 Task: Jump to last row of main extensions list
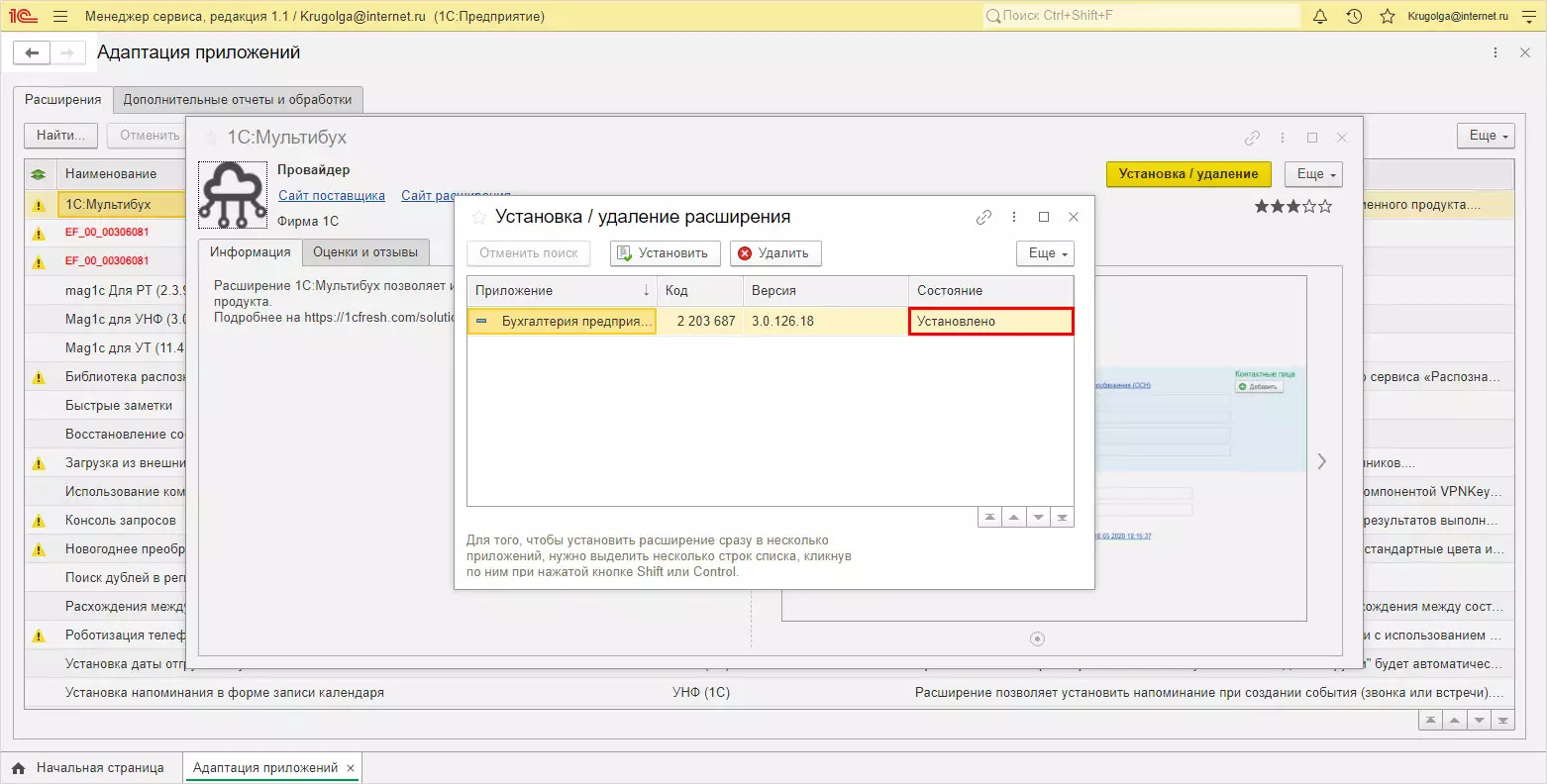coord(1502,721)
